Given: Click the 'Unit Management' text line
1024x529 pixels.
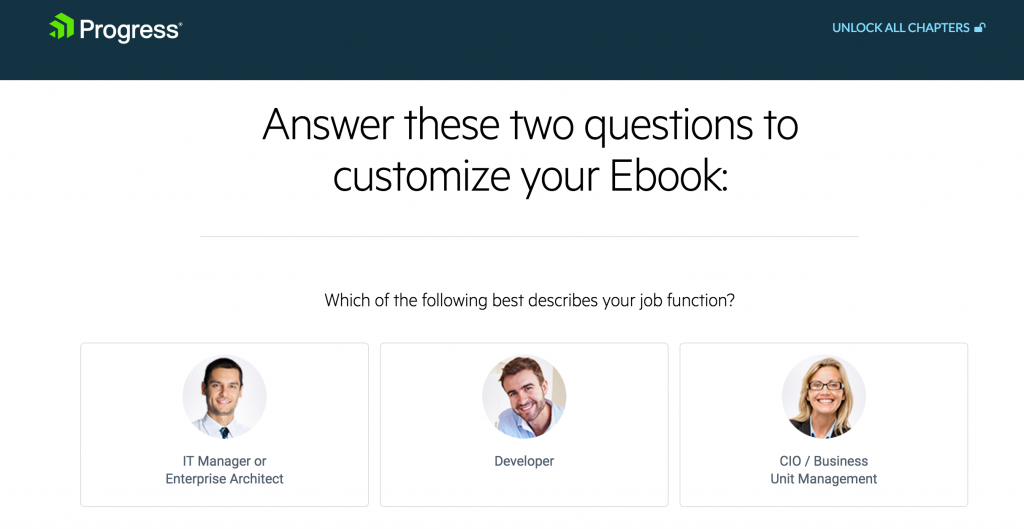Looking at the screenshot, I should 824,479.
